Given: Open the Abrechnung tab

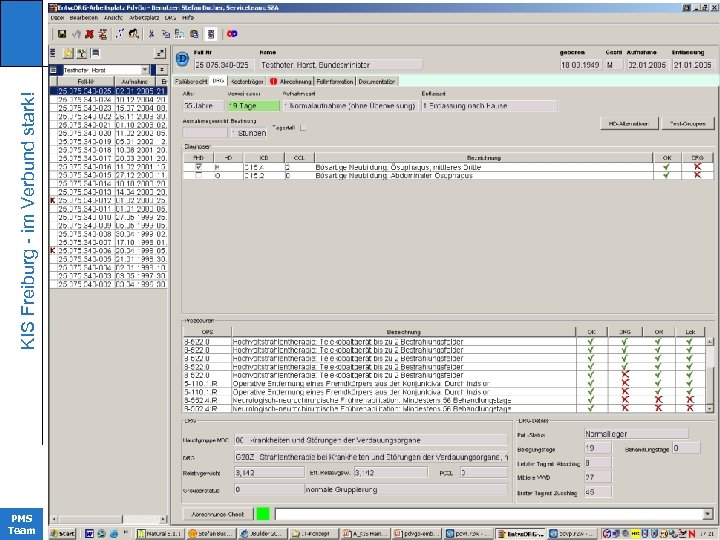Looking at the screenshot, I should (296, 80).
